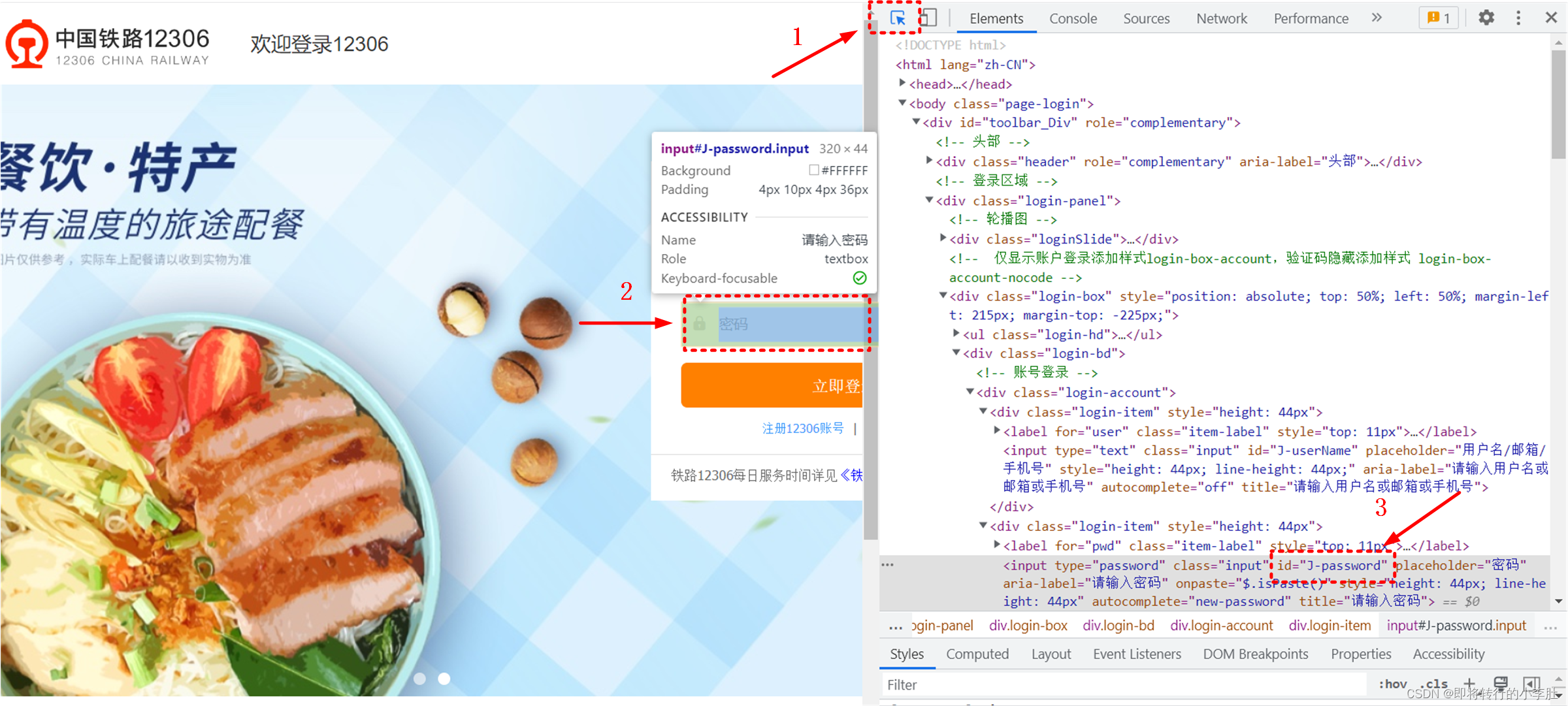Expand the label for="user" node
The height and width of the screenshot is (706, 1568).
pyautogui.click(x=997, y=430)
